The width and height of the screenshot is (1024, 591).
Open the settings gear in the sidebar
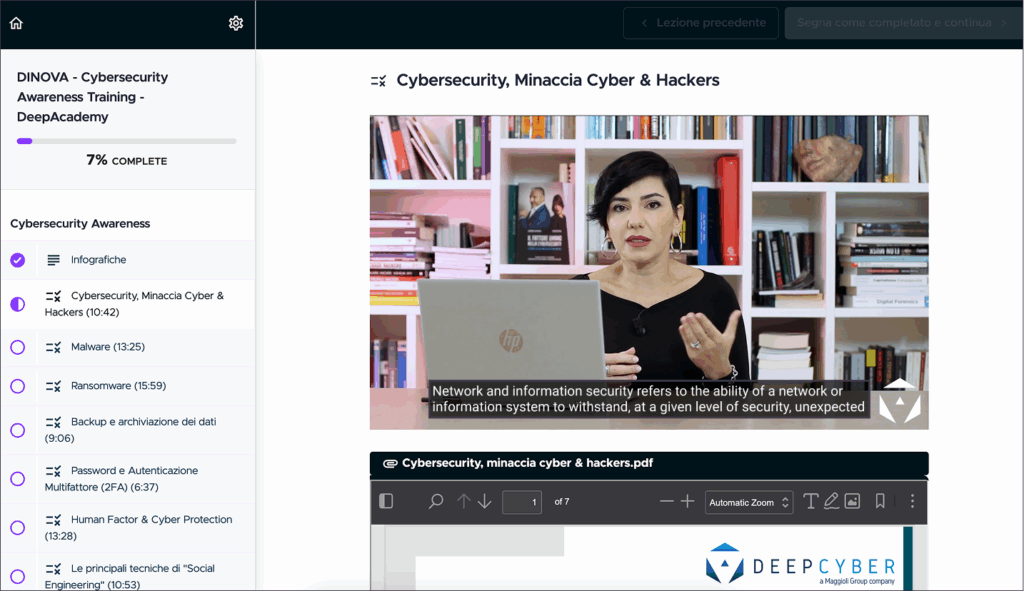pyautogui.click(x=236, y=23)
